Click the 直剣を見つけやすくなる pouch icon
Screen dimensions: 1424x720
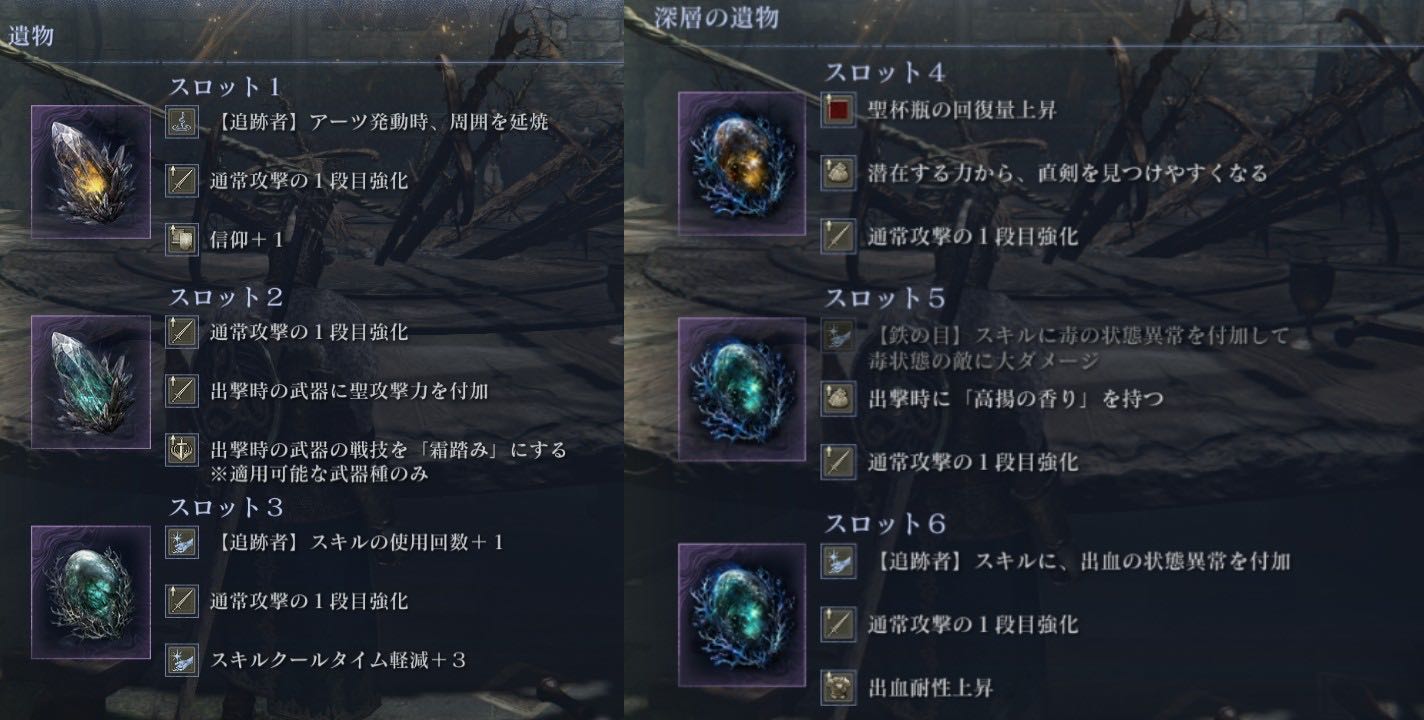click(837, 173)
